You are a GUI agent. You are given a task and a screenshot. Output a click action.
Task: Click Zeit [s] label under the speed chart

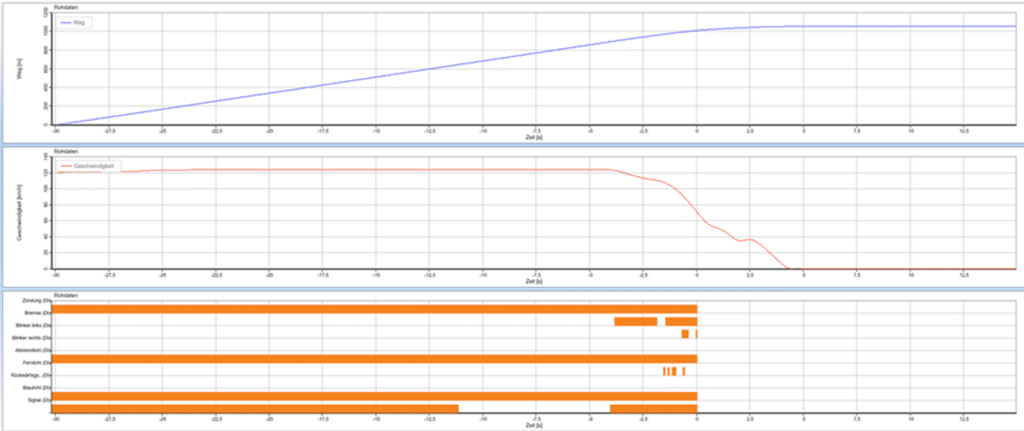pos(537,281)
